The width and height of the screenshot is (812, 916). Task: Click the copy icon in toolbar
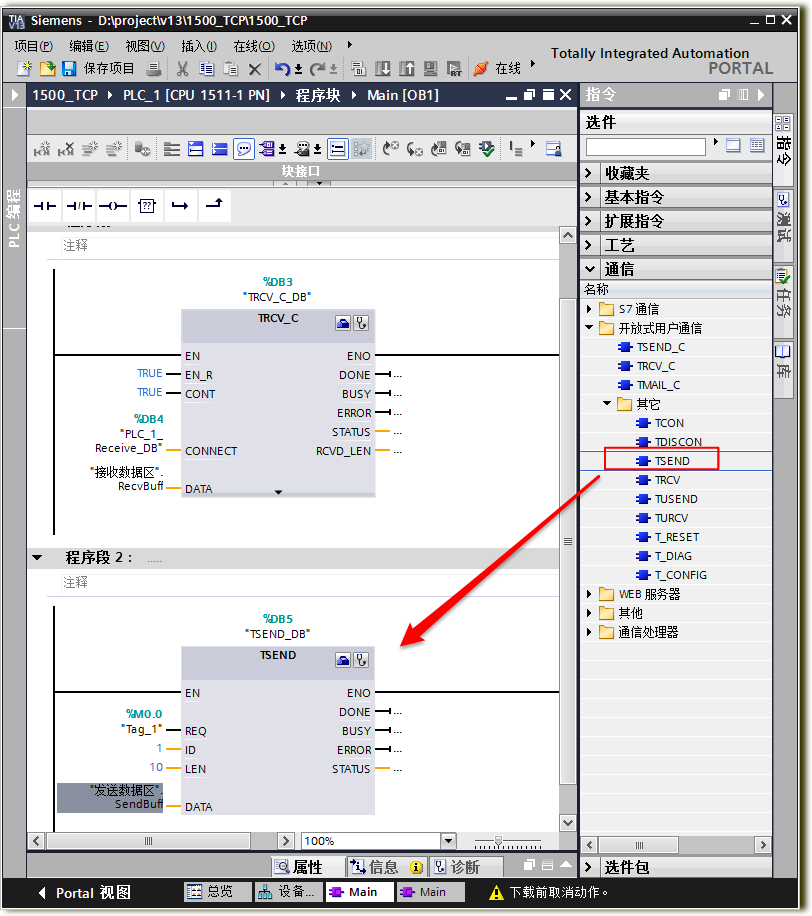pyautogui.click(x=206, y=69)
